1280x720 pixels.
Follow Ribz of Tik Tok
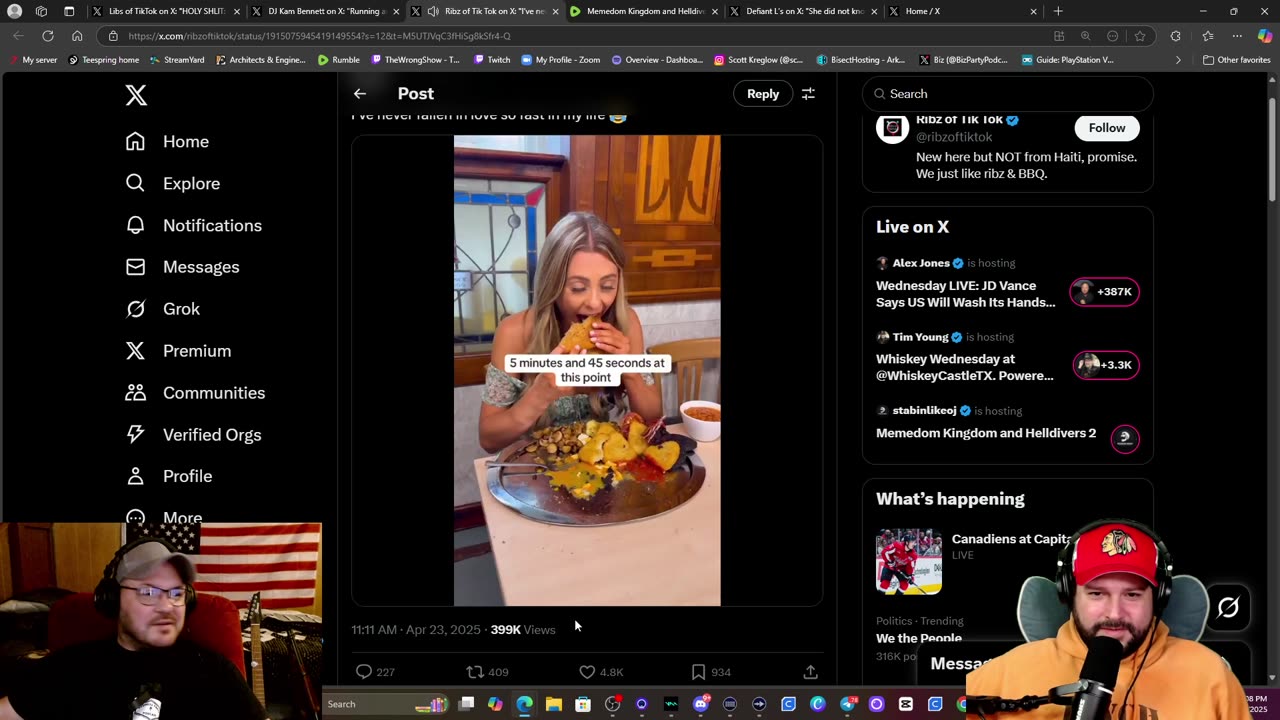click(x=1107, y=128)
